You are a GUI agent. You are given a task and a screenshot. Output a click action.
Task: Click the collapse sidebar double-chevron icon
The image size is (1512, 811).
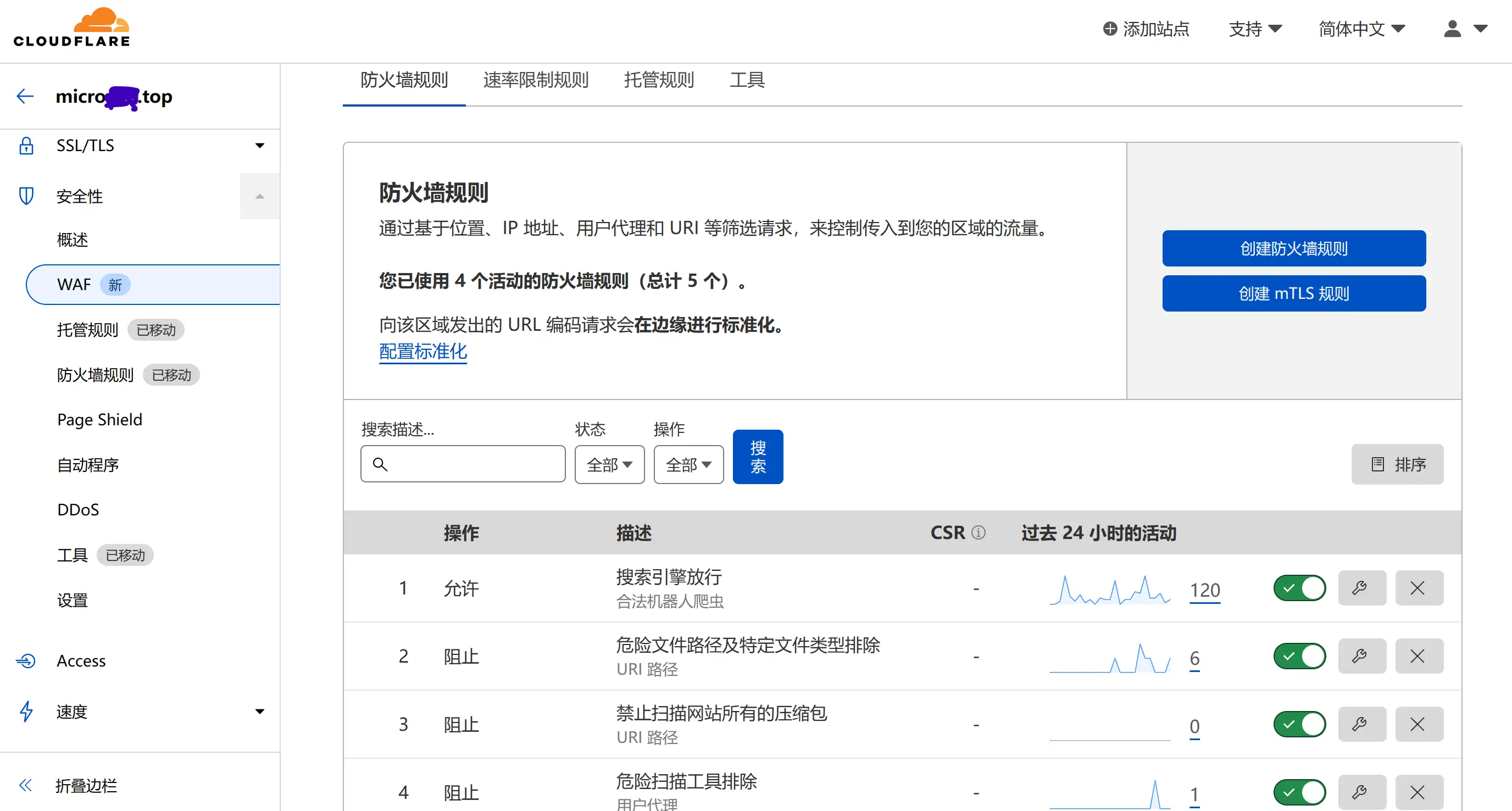click(25, 785)
